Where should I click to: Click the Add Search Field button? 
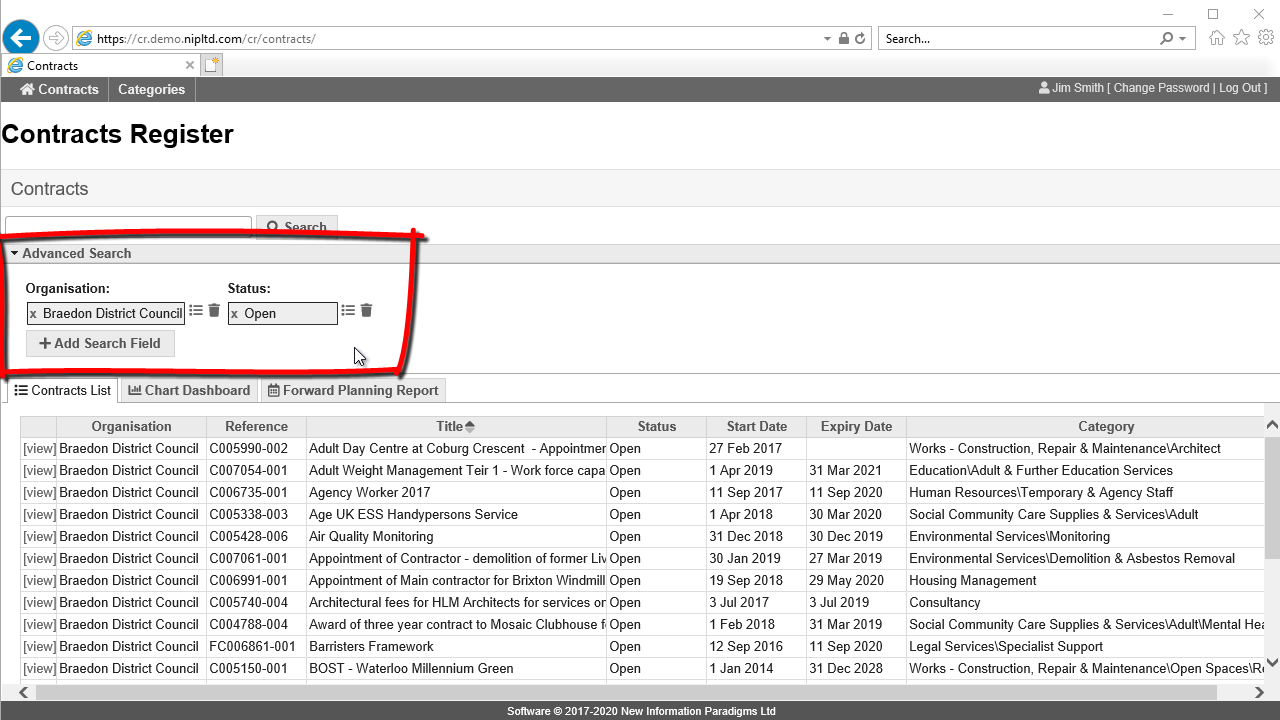tap(100, 343)
